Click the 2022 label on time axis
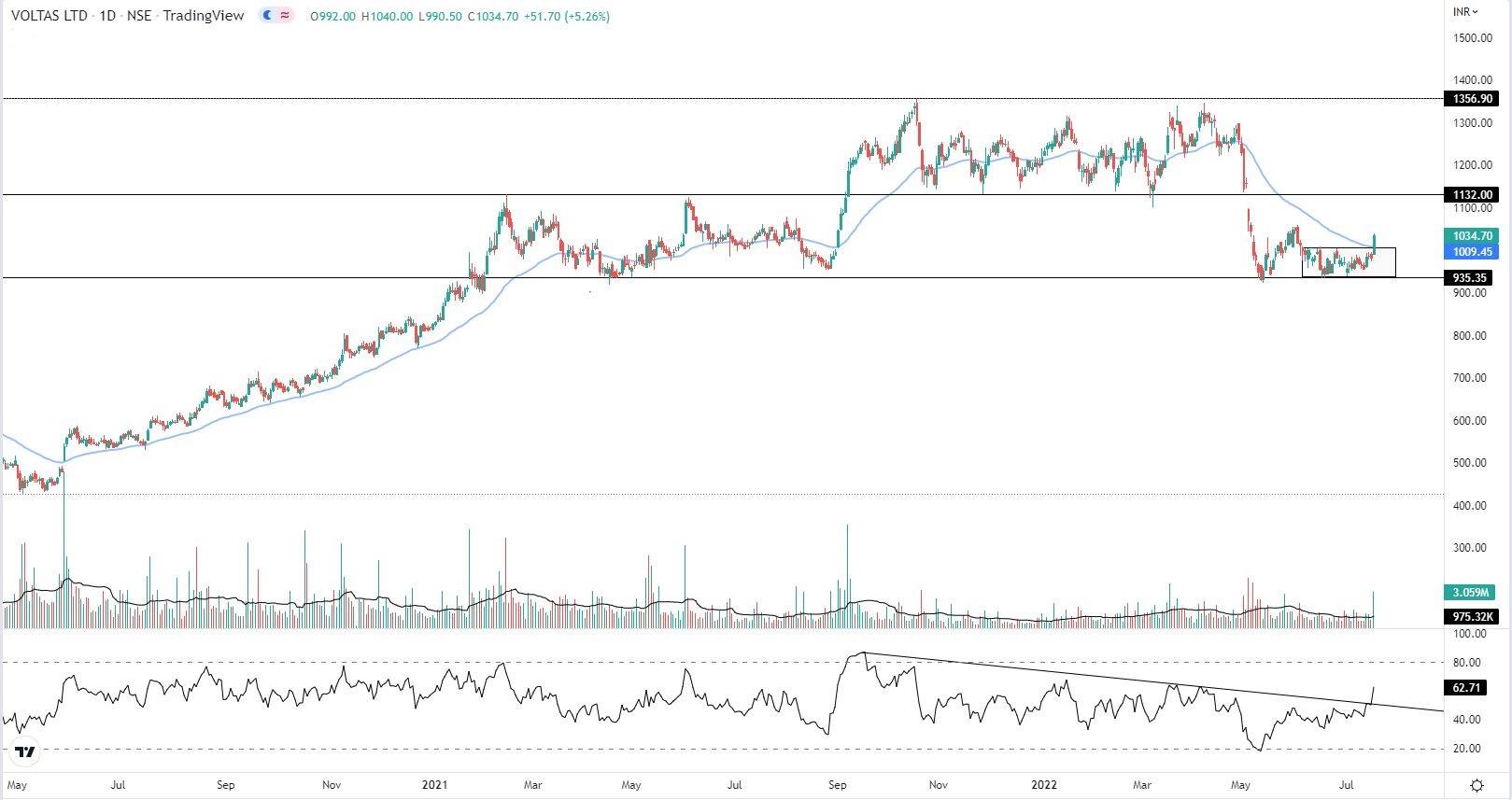The height and width of the screenshot is (800, 1512). [x=1043, y=785]
